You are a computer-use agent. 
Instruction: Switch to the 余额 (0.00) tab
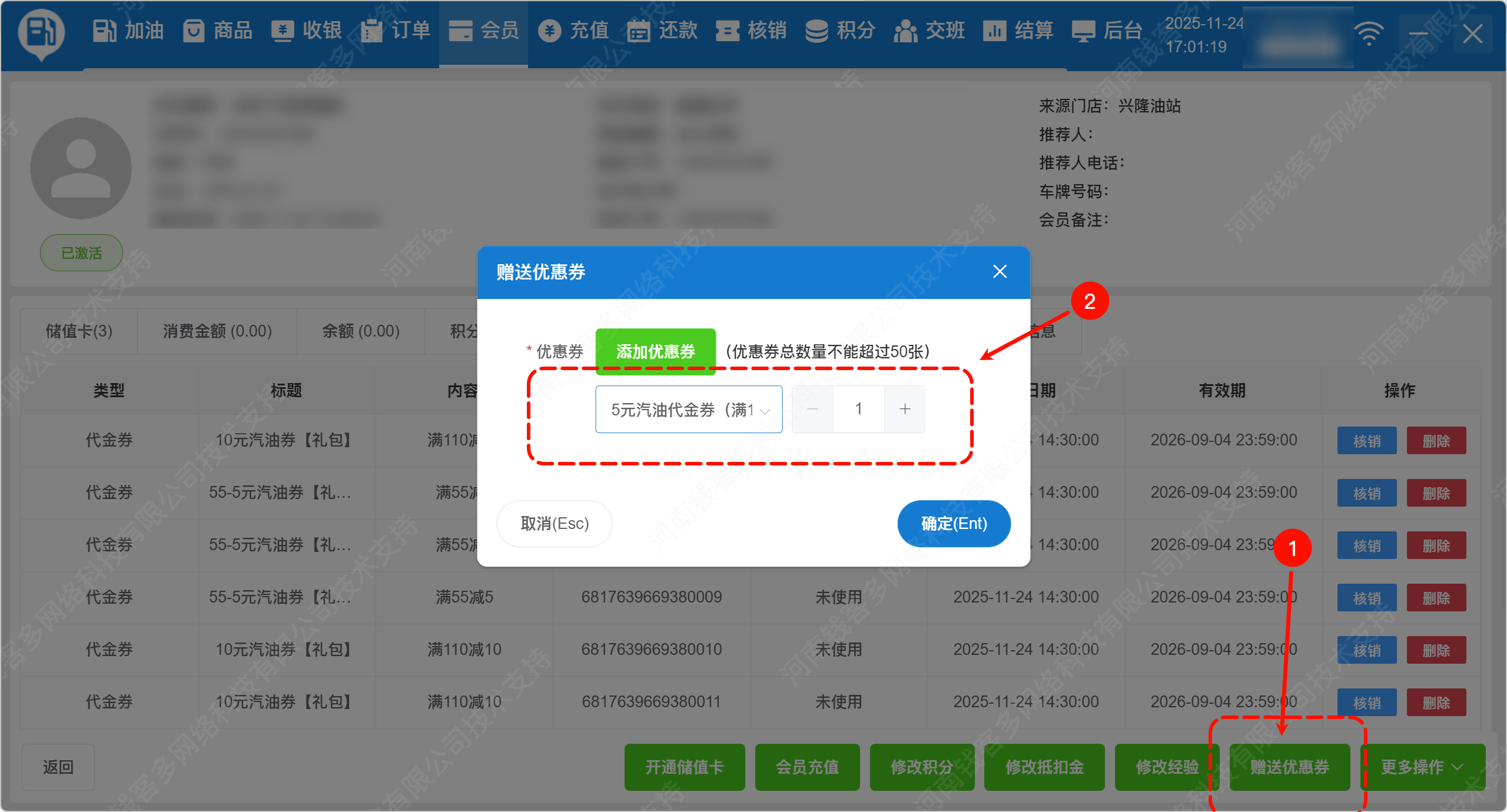tap(361, 331)
